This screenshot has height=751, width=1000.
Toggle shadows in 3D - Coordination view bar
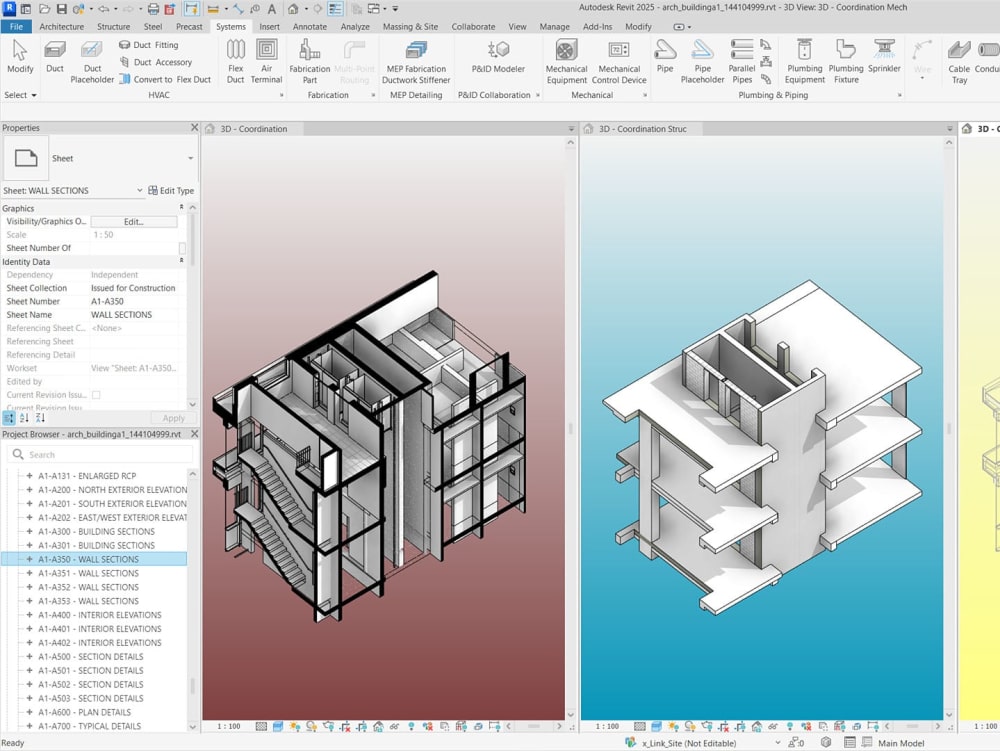[311, 726]
